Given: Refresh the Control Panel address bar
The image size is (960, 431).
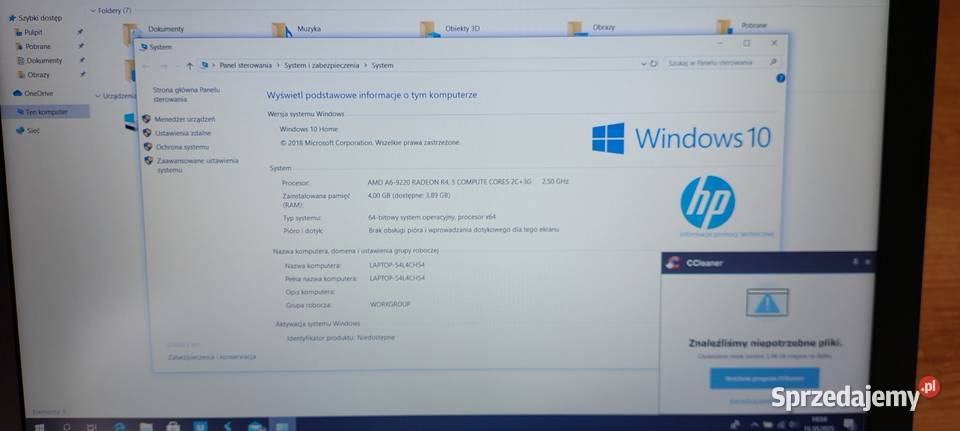Looking at the screenshot, I should [x=653, y=63].
